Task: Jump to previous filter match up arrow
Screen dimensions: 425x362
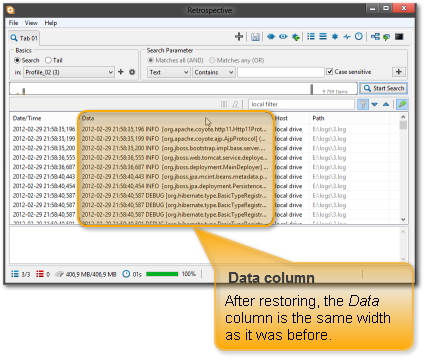Action: (x=386, y=104)
